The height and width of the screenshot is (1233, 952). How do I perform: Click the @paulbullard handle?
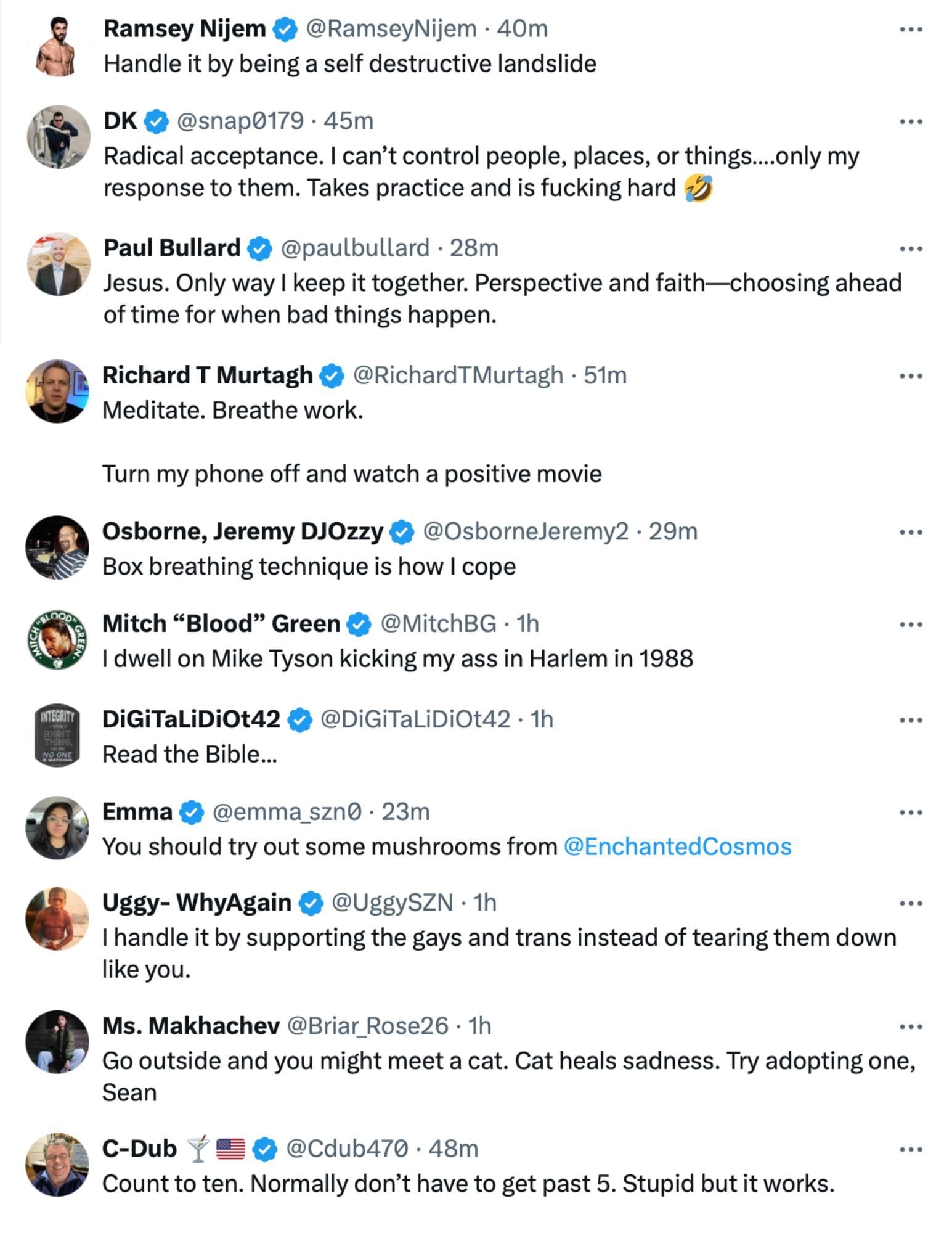pos(355,248)
